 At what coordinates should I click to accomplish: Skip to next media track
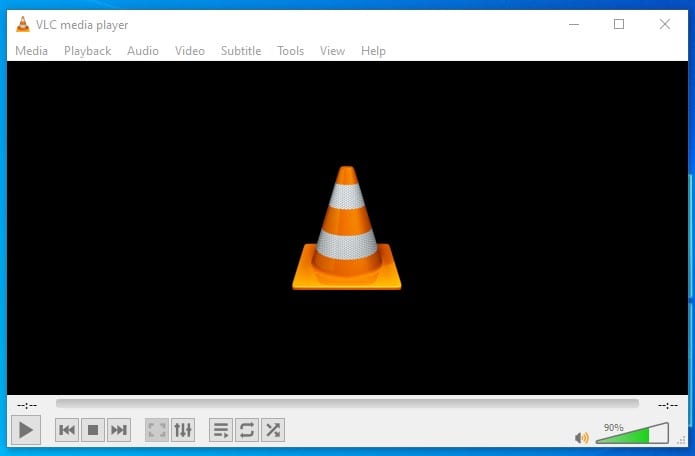click(x=119, y=430)
